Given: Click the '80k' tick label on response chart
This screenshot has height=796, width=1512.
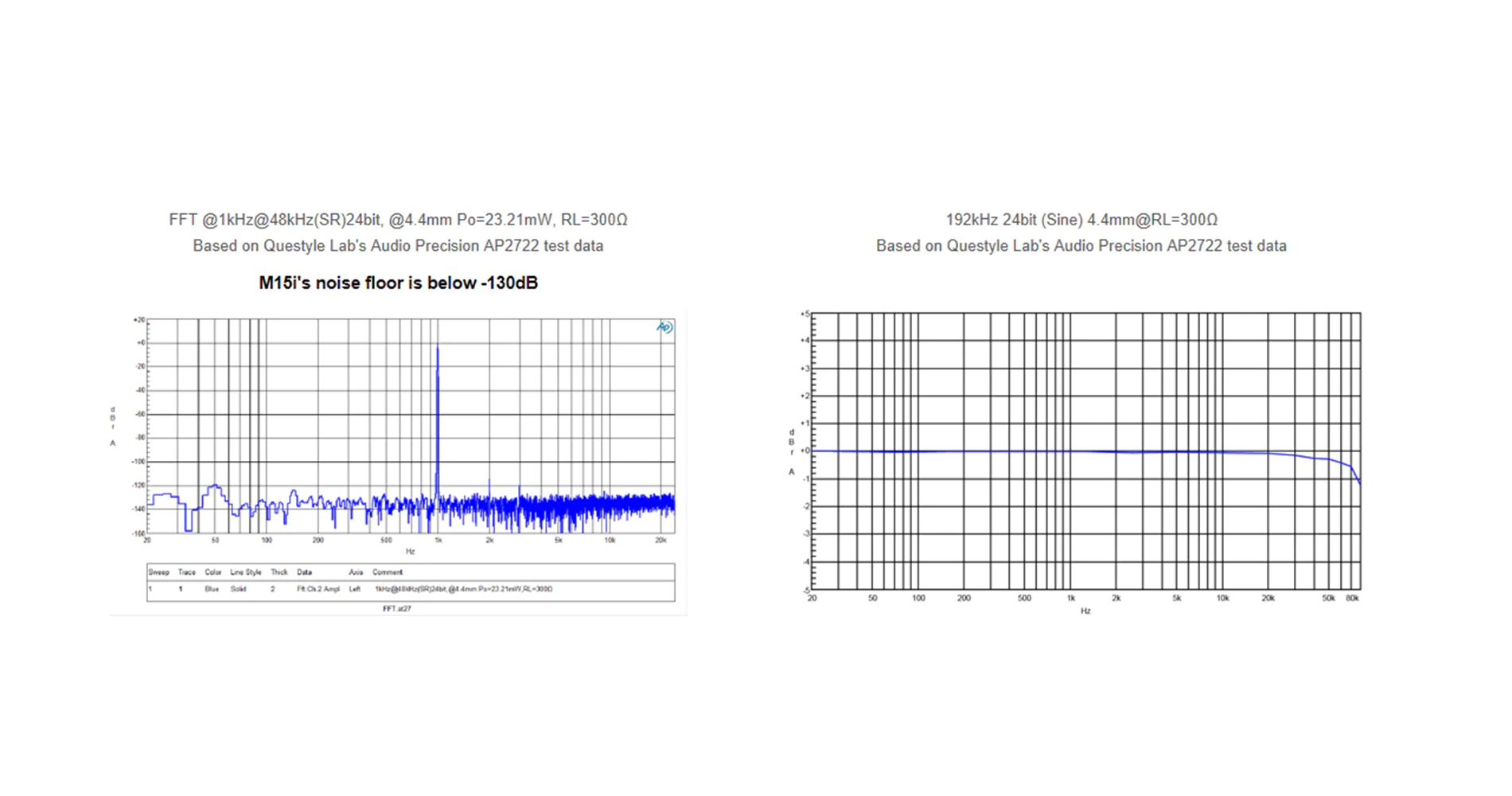Looking at the screenshot, I should coord(1352,598).
